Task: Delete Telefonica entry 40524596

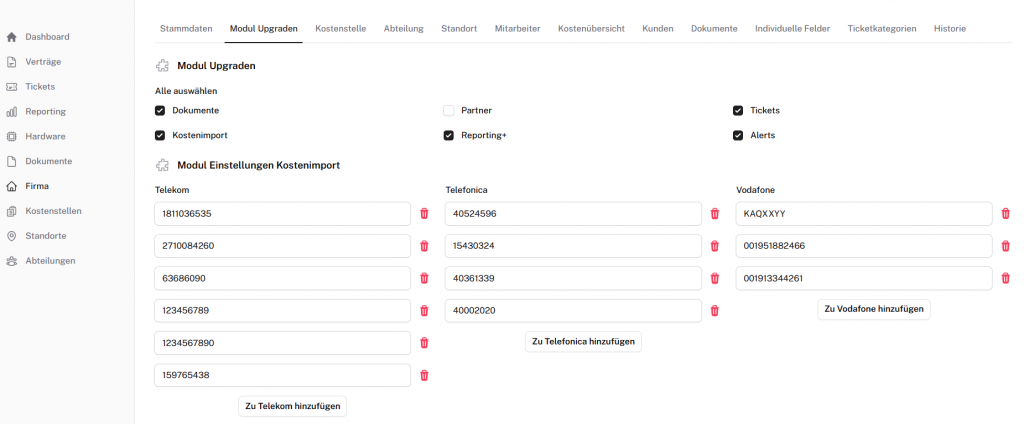Action: pyautogui.click(x=714, y=214)
